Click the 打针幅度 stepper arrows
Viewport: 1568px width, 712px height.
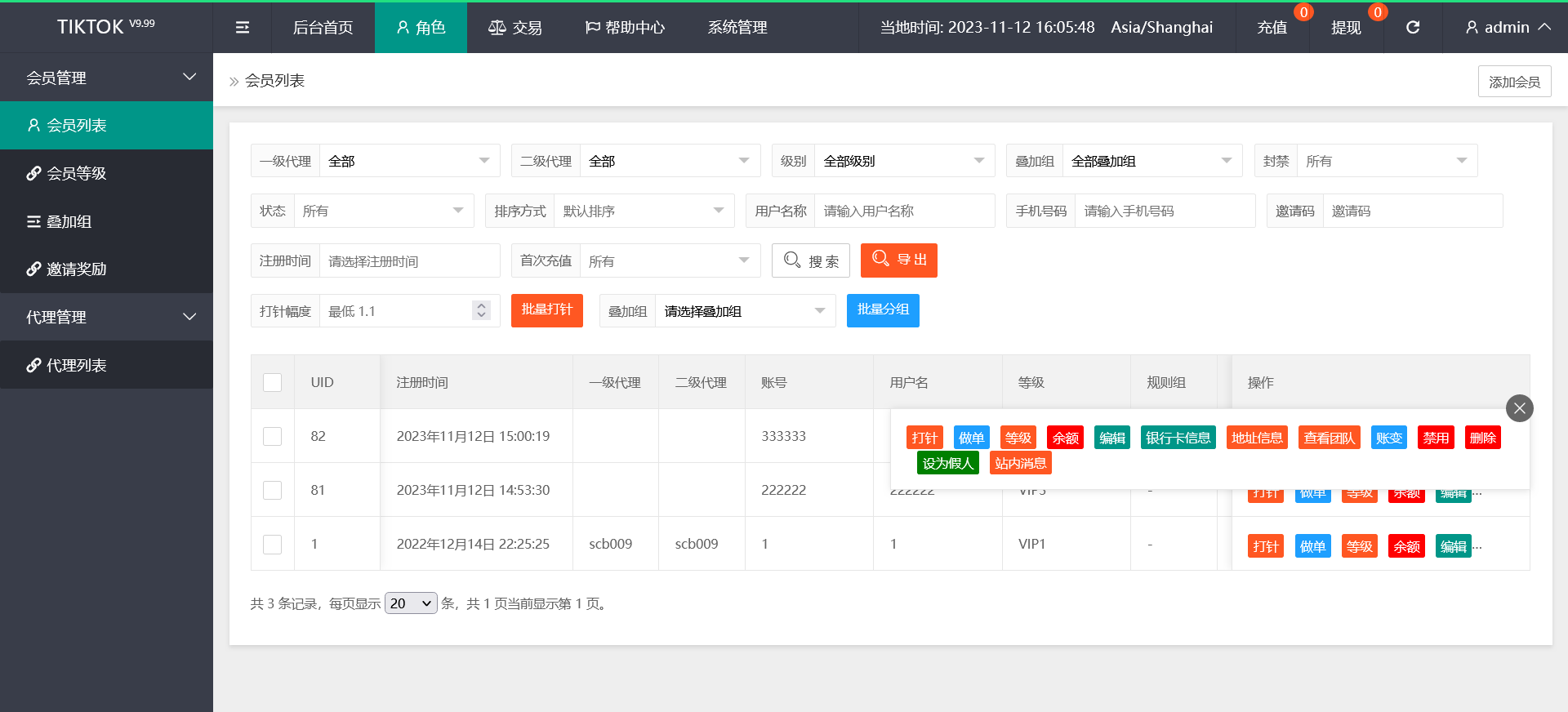(x=481, y=310)
